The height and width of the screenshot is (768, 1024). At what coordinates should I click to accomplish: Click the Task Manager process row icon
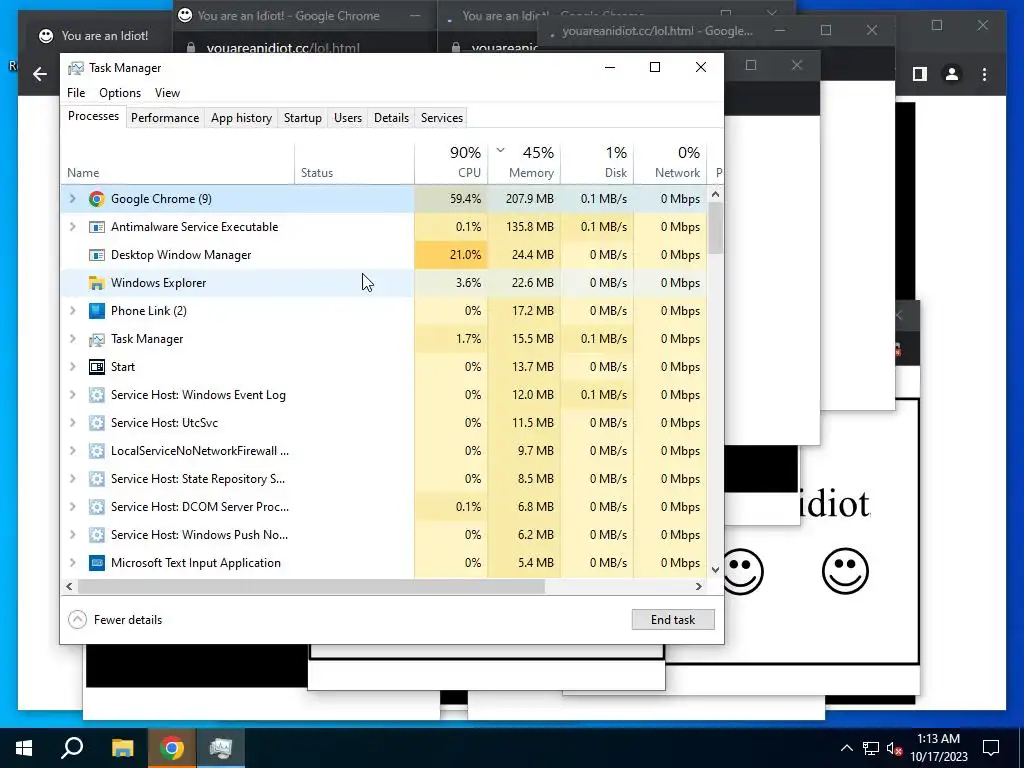[x=97, y=339]
